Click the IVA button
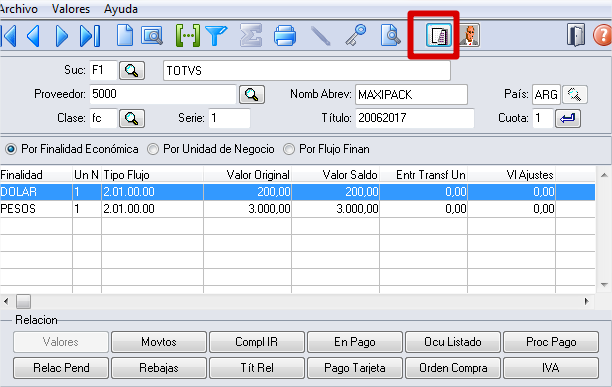Screen dimensions: 612x387 pyautogui.click(x=551, y=368)
